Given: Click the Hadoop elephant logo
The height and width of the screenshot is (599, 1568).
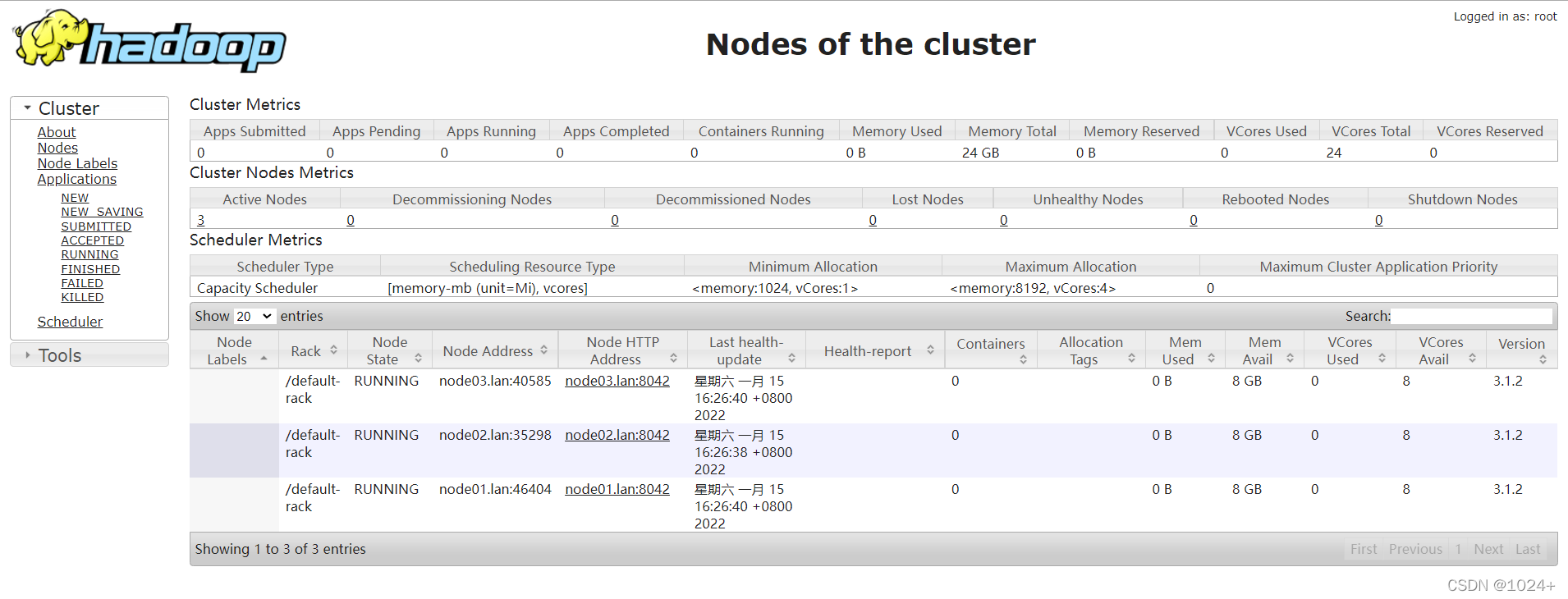Looking at the screenshot, I should point(150,41).
